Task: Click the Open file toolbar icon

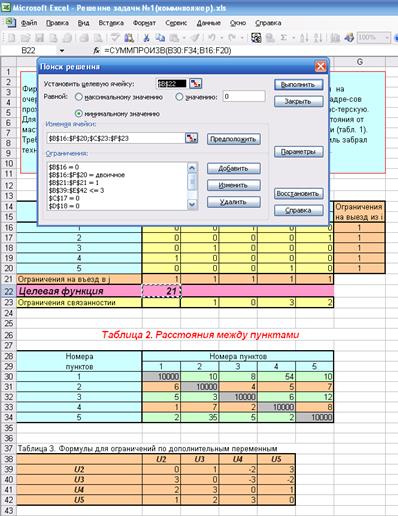Action: coord(26,38)
